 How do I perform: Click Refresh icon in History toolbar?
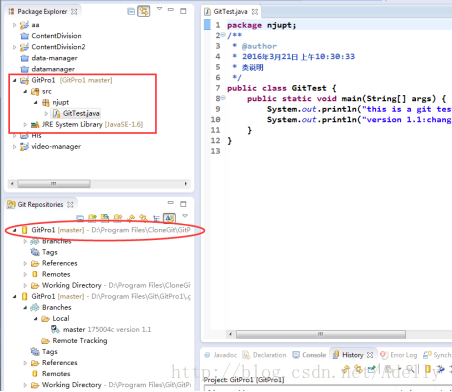coord(346,369)
